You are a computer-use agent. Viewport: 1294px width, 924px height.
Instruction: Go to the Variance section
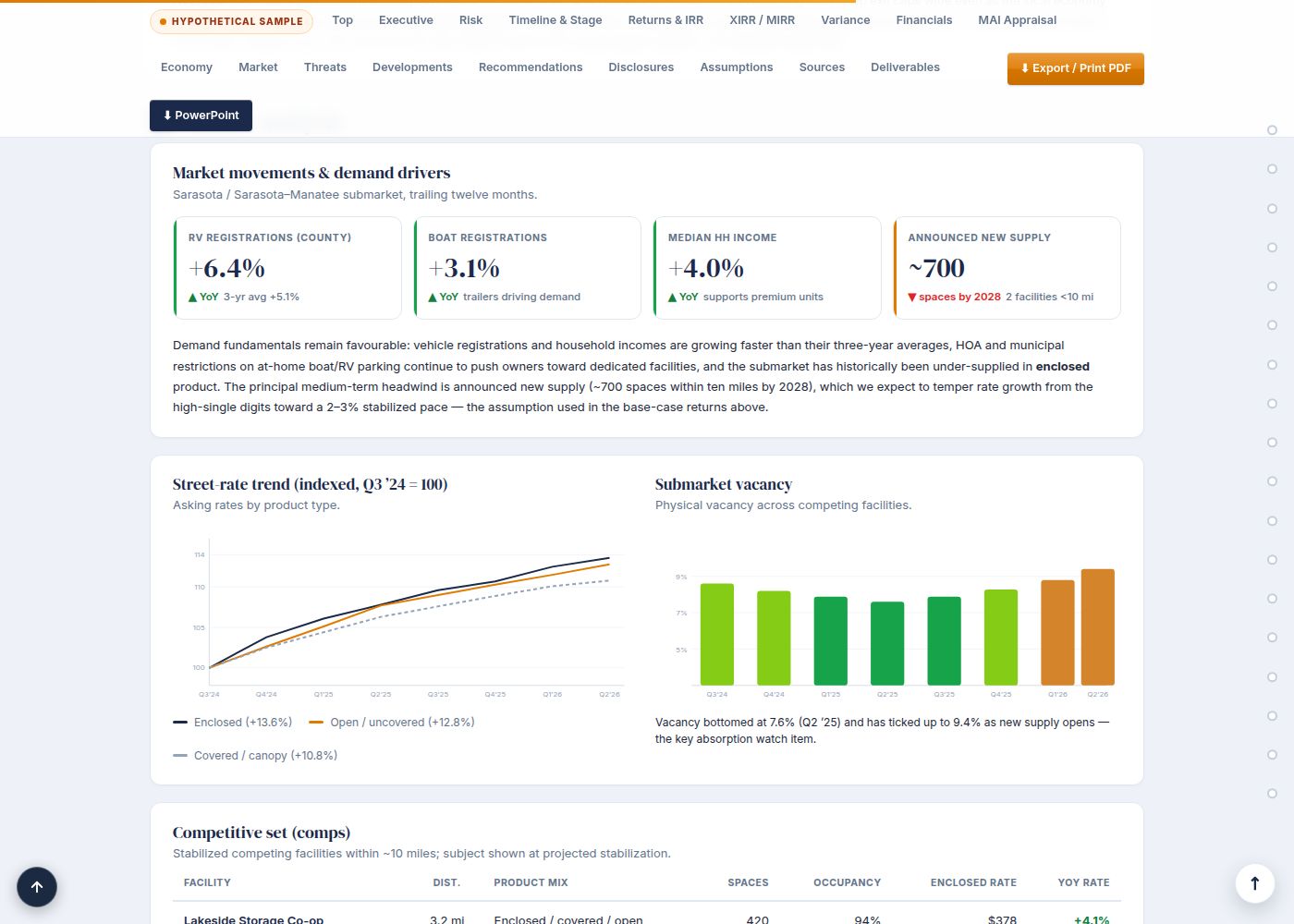tap(845, 20)
